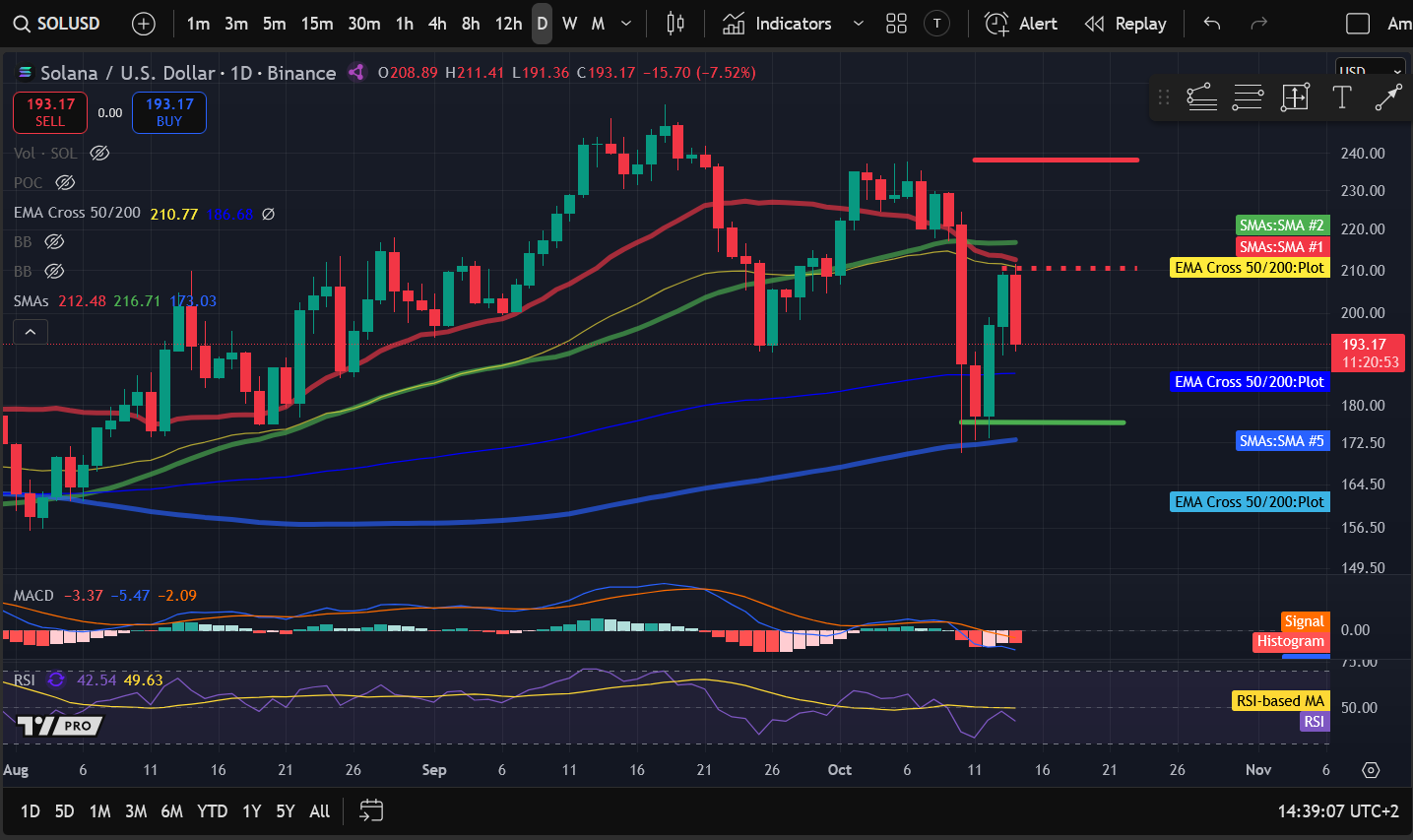Open the go to date calendar icon
The width and height of the screenshot is (1413, 840).
(x=371, y=810)
